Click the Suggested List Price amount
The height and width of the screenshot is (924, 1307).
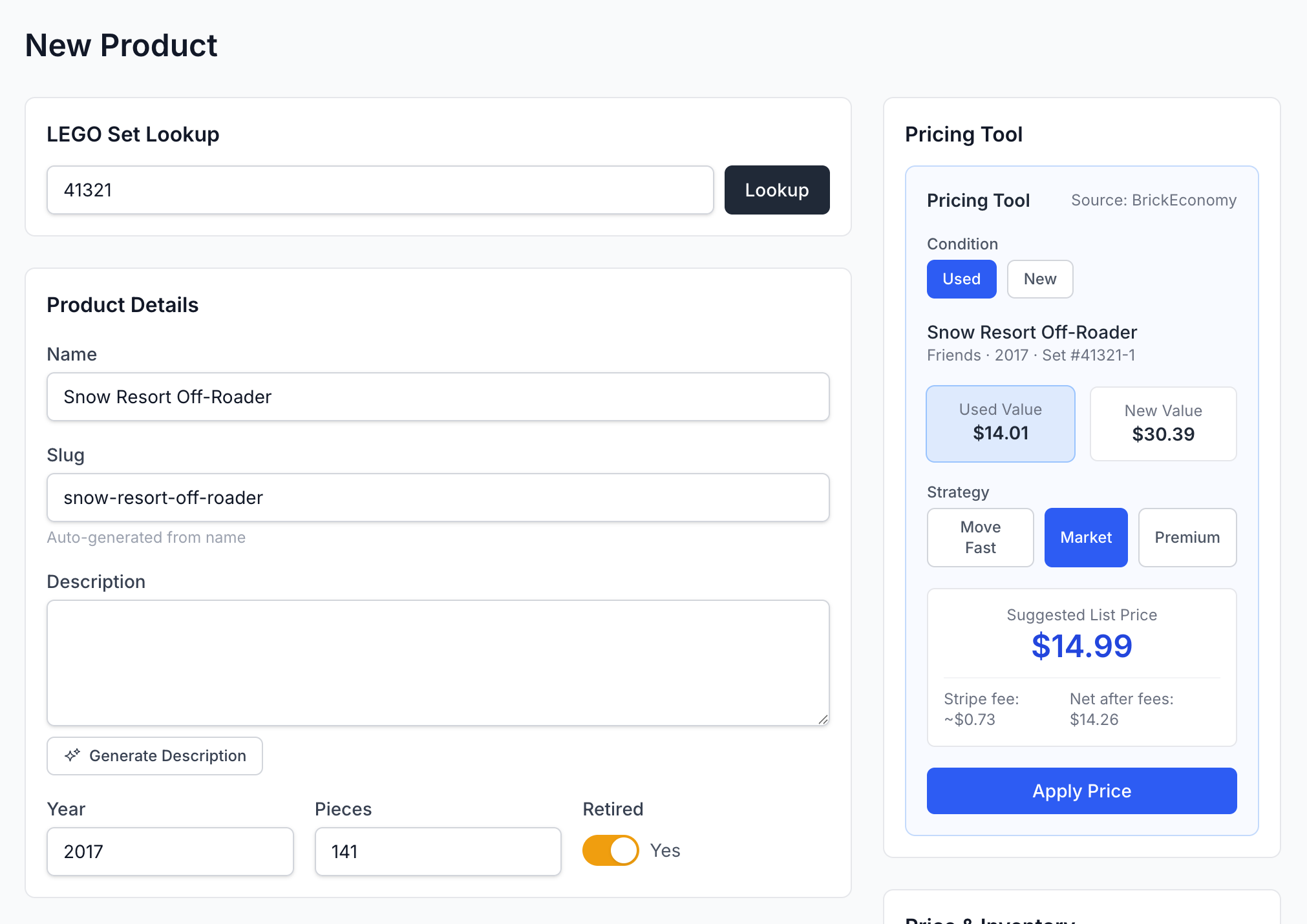pos(1081,646)
